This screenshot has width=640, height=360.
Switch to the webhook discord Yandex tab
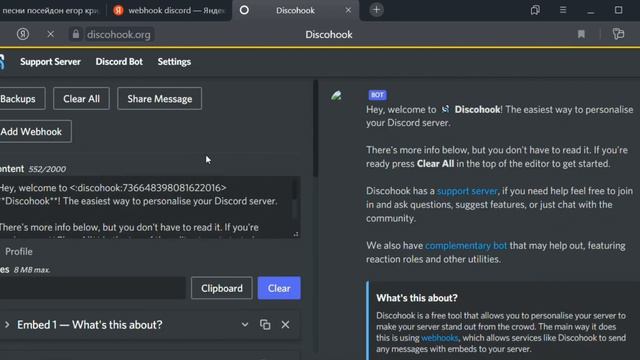point(169,10)
